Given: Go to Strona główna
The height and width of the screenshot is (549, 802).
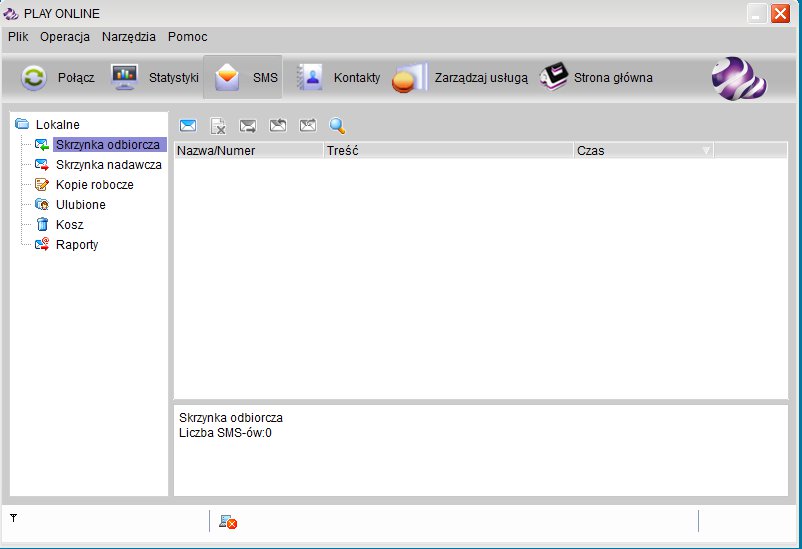Looking at the screenshot, I should point(596,78).
